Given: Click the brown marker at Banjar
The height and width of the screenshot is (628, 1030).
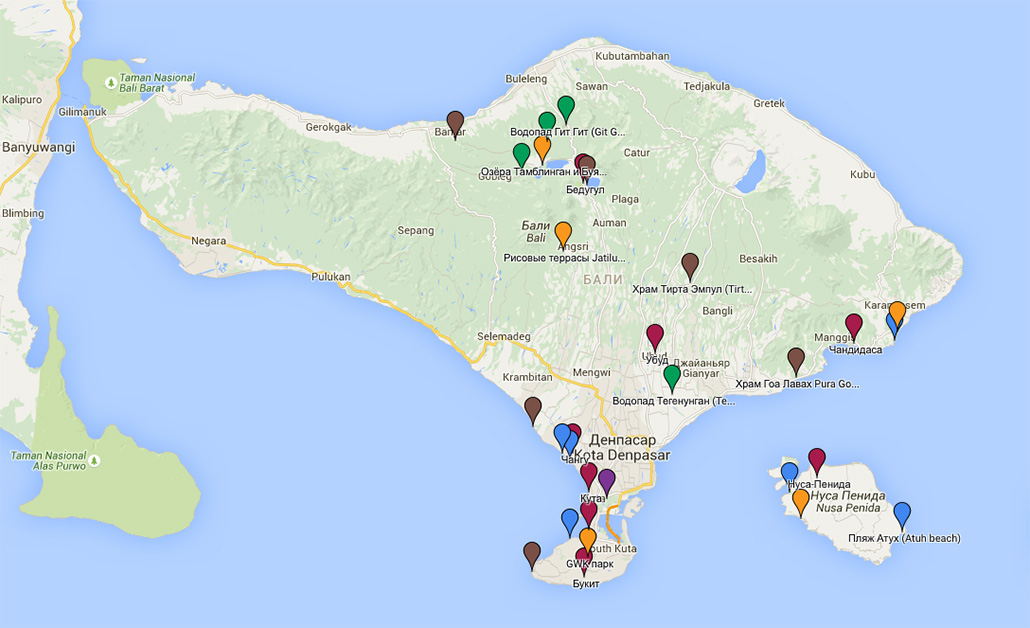Looking at the screenshot, I should 455,122.
